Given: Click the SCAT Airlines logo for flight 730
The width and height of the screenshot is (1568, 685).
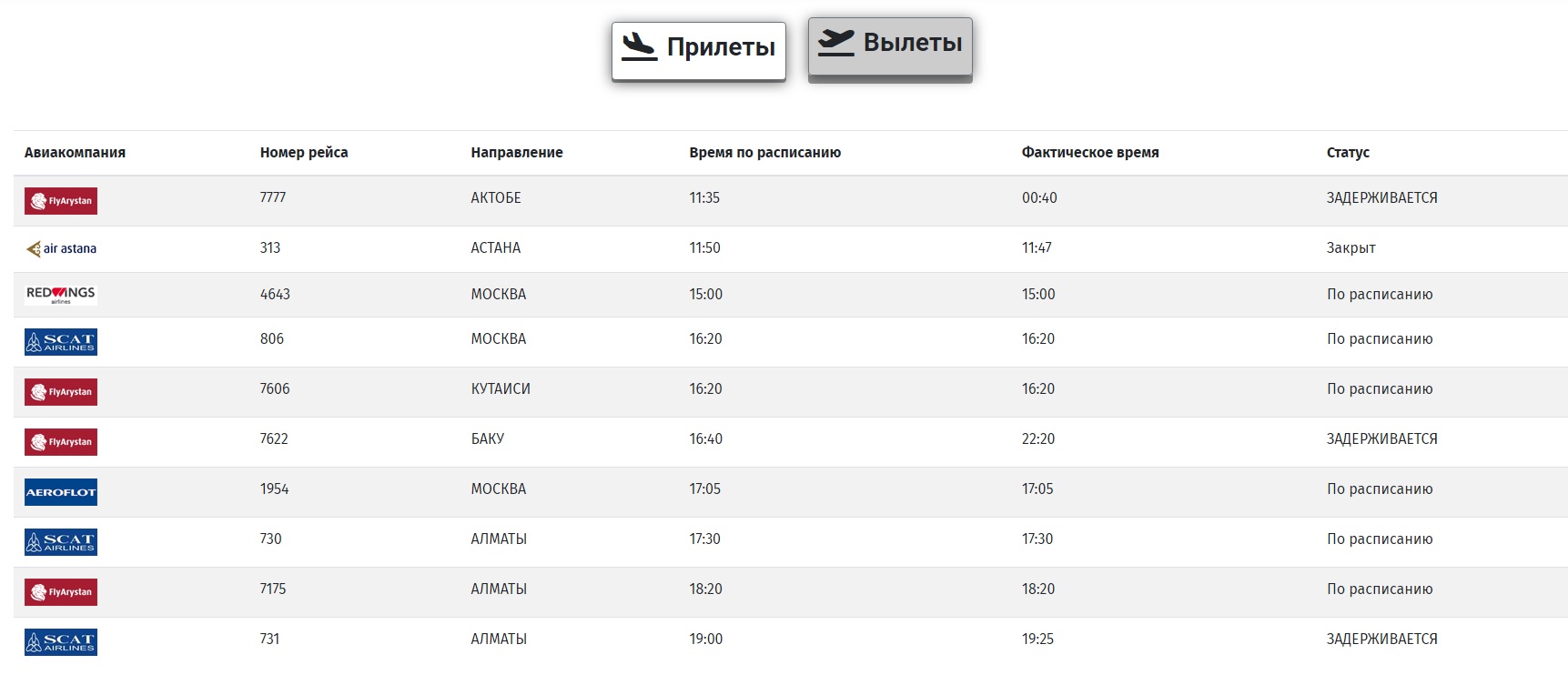Looking at the screenshot, I should coord(61,542).
